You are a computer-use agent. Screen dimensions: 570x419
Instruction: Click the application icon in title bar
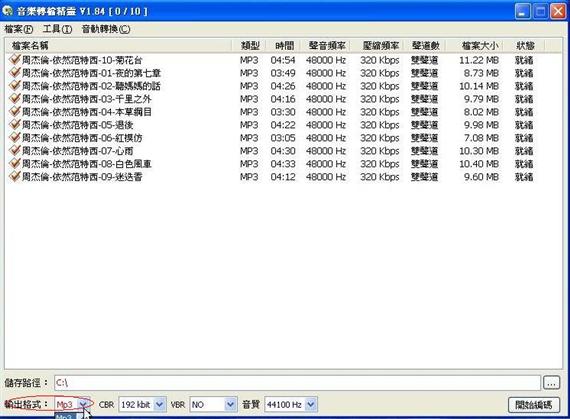(x=8, y=10)
